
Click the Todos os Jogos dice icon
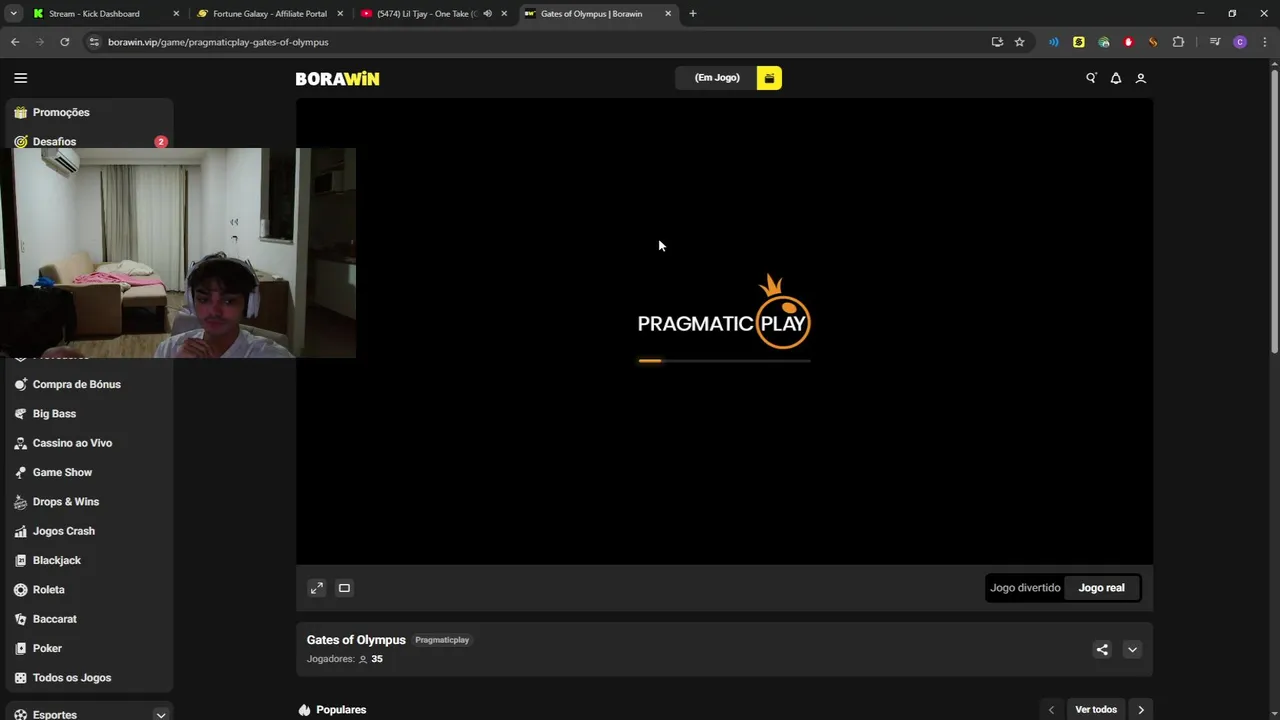coord(20,678)
